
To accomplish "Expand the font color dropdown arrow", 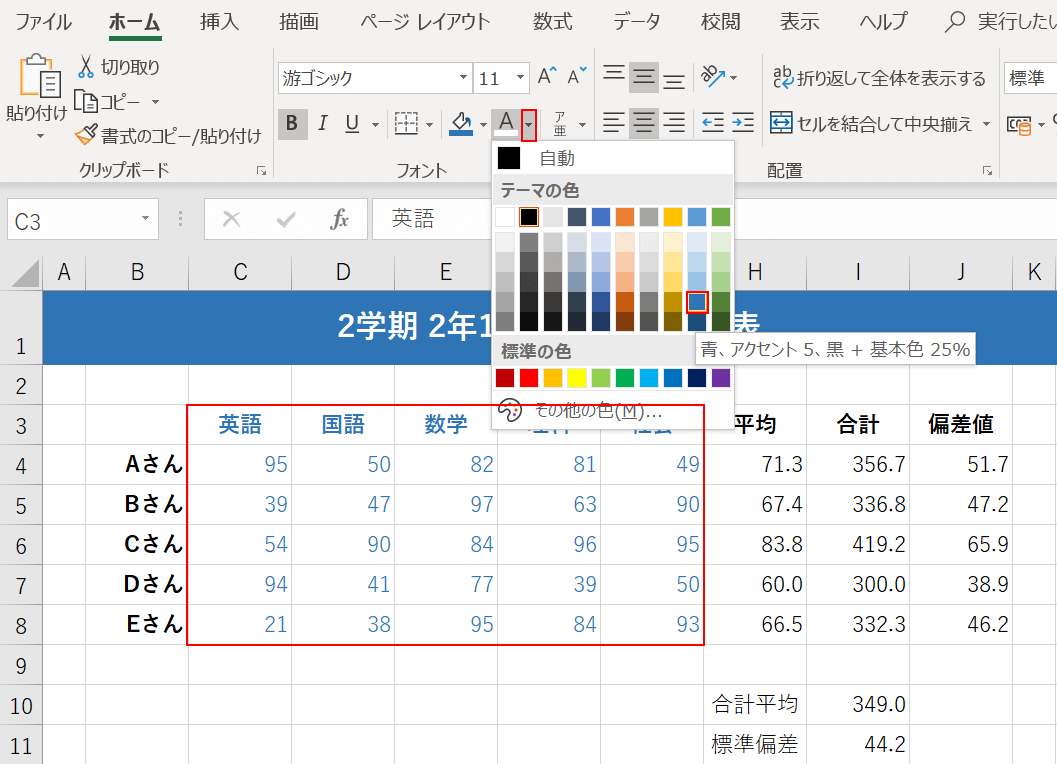I will click(529, 125).
